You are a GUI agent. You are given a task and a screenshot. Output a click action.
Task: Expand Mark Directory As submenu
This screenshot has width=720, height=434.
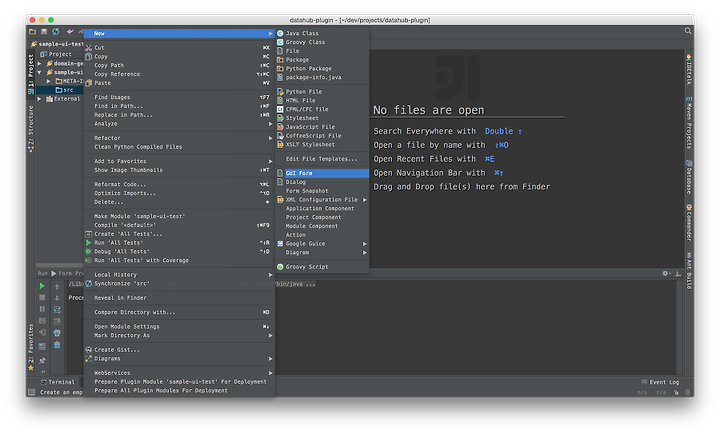179,335
